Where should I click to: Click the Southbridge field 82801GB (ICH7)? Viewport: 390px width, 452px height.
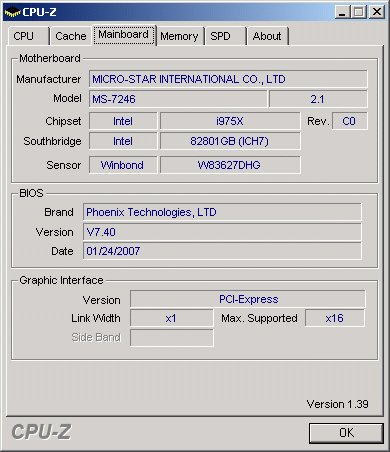pyautogui.click(x=230, y=141)
